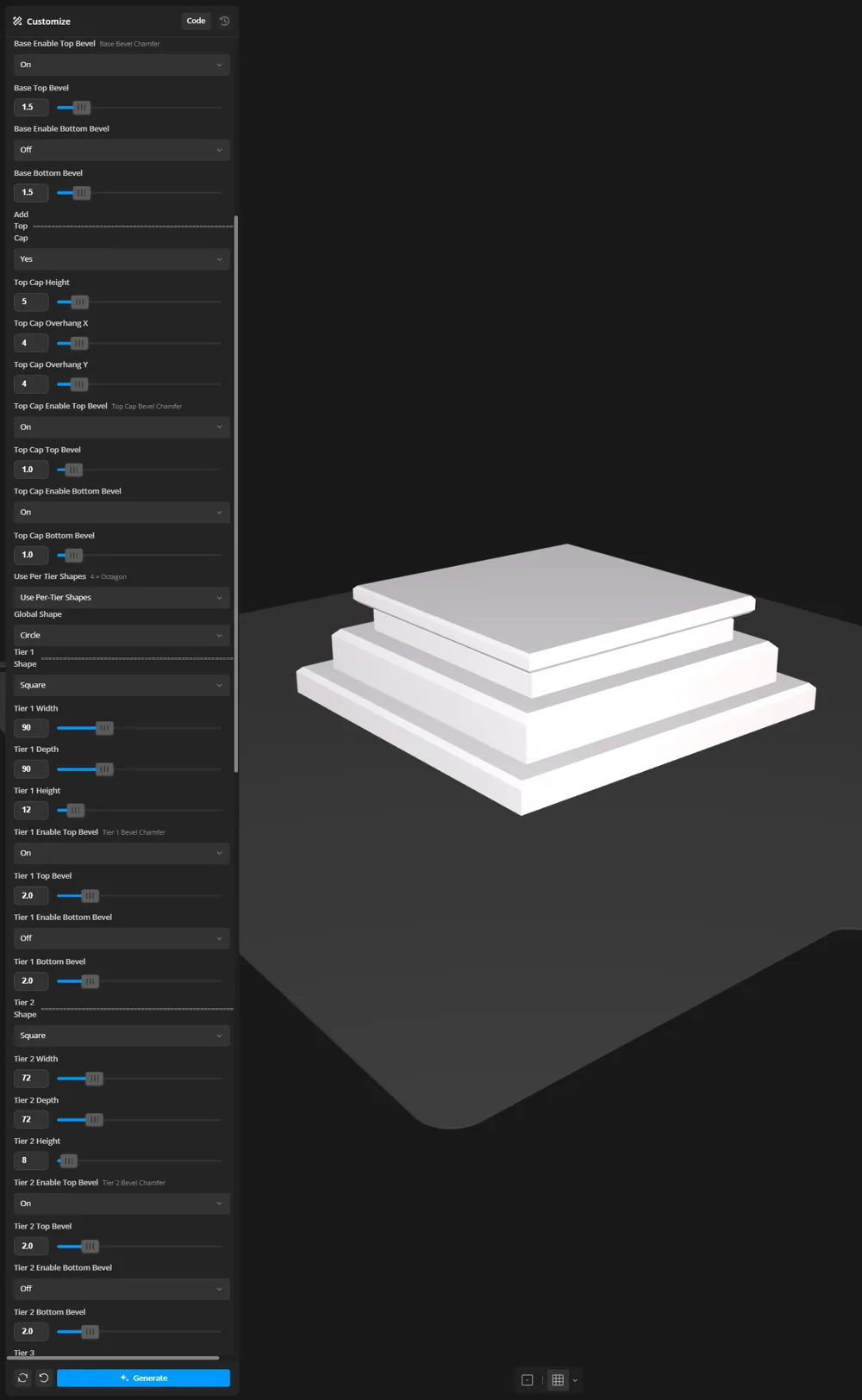The image size is (862, 1400).
Task: Click the undo reset icon beside Generate
Action: click(x=44, y=1378)
